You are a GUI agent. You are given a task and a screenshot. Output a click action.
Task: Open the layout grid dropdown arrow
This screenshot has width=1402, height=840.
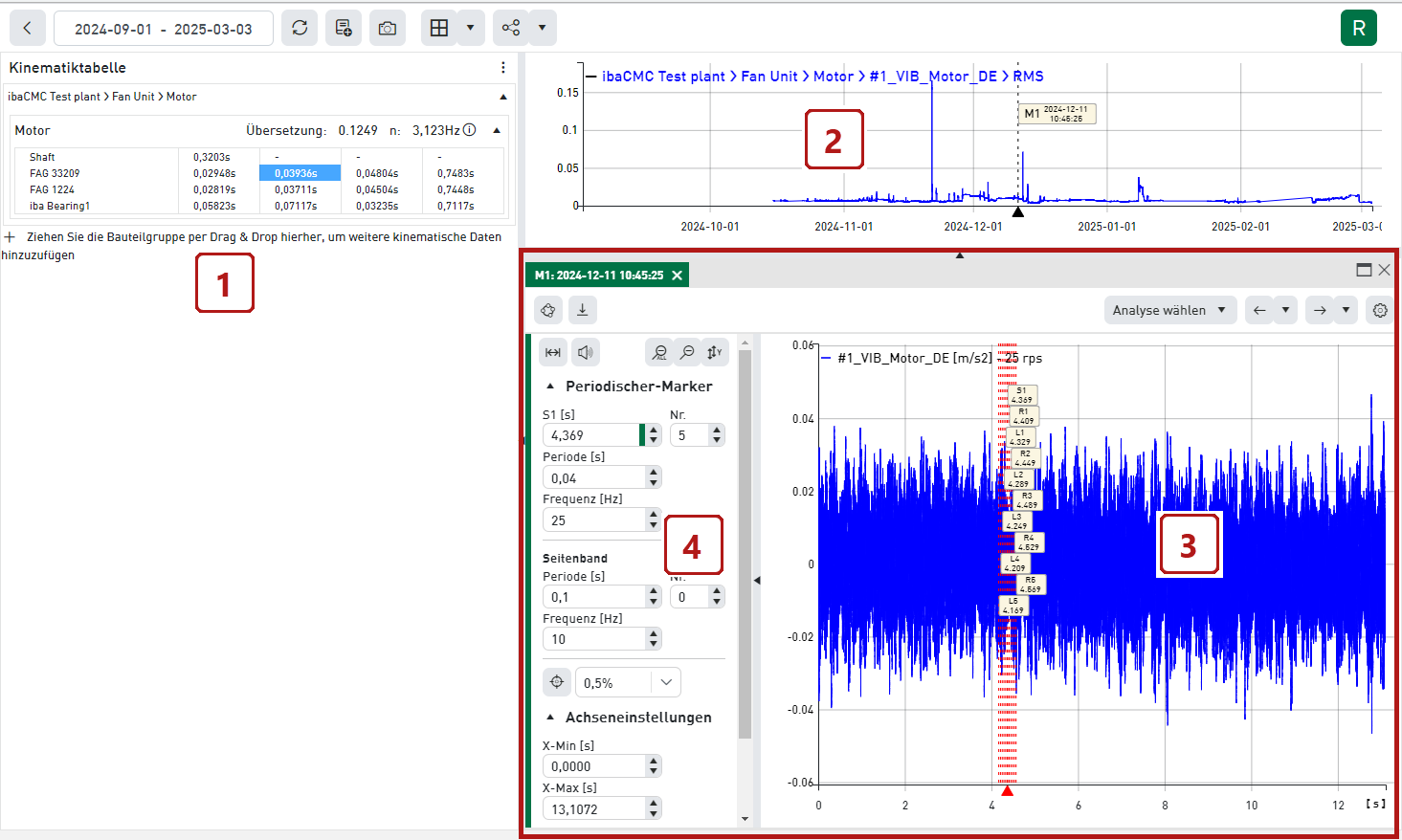tap(470, 29)
